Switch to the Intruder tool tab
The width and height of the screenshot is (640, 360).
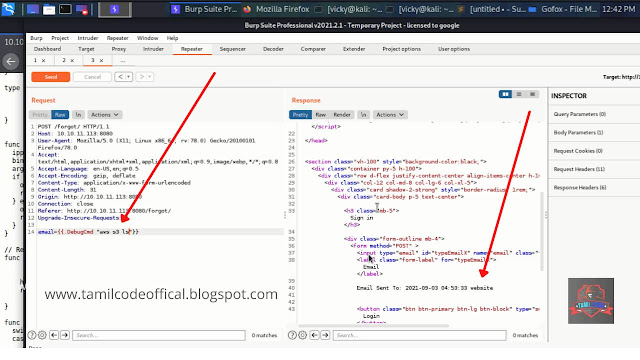153,49
